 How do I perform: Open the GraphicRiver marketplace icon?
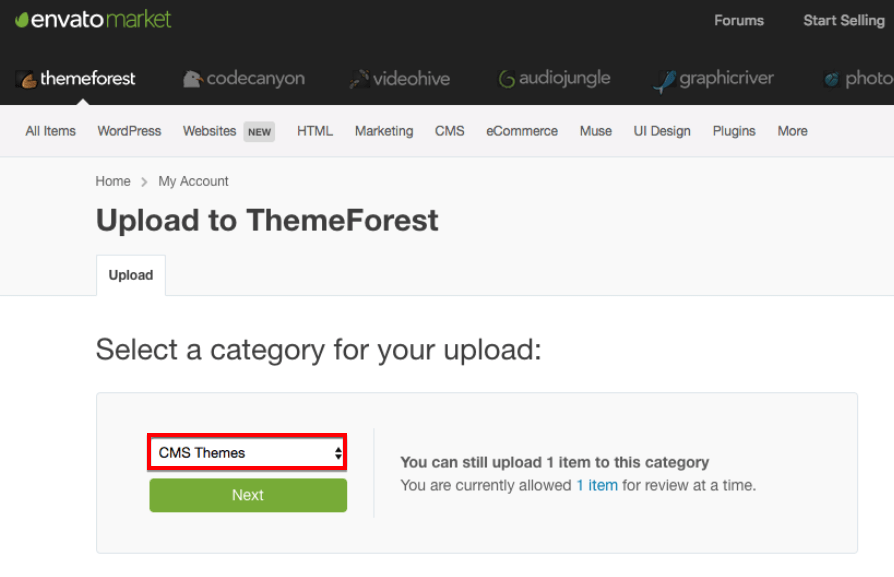(x=665, y=81)
